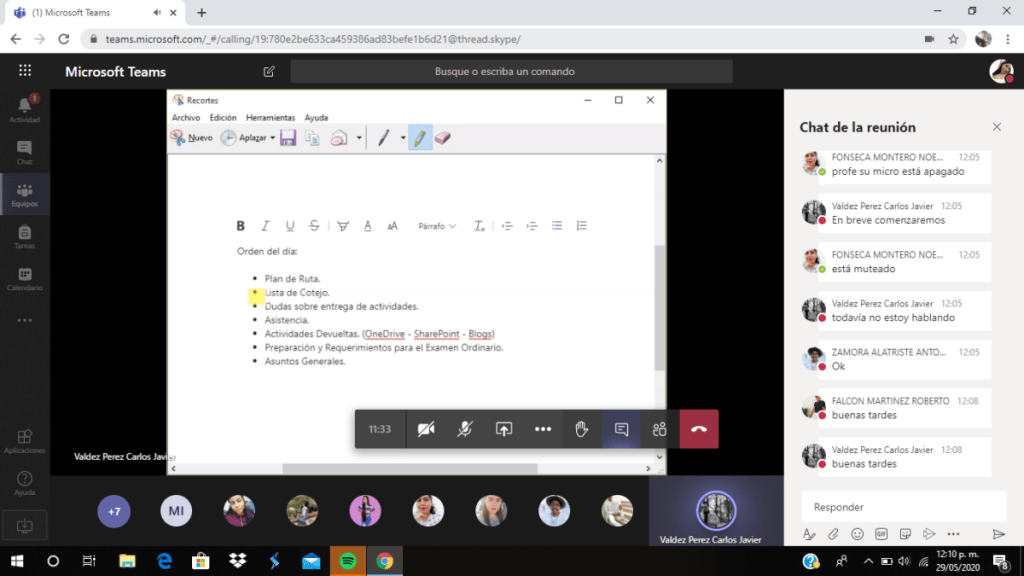Send the chat message

point(998,534)
